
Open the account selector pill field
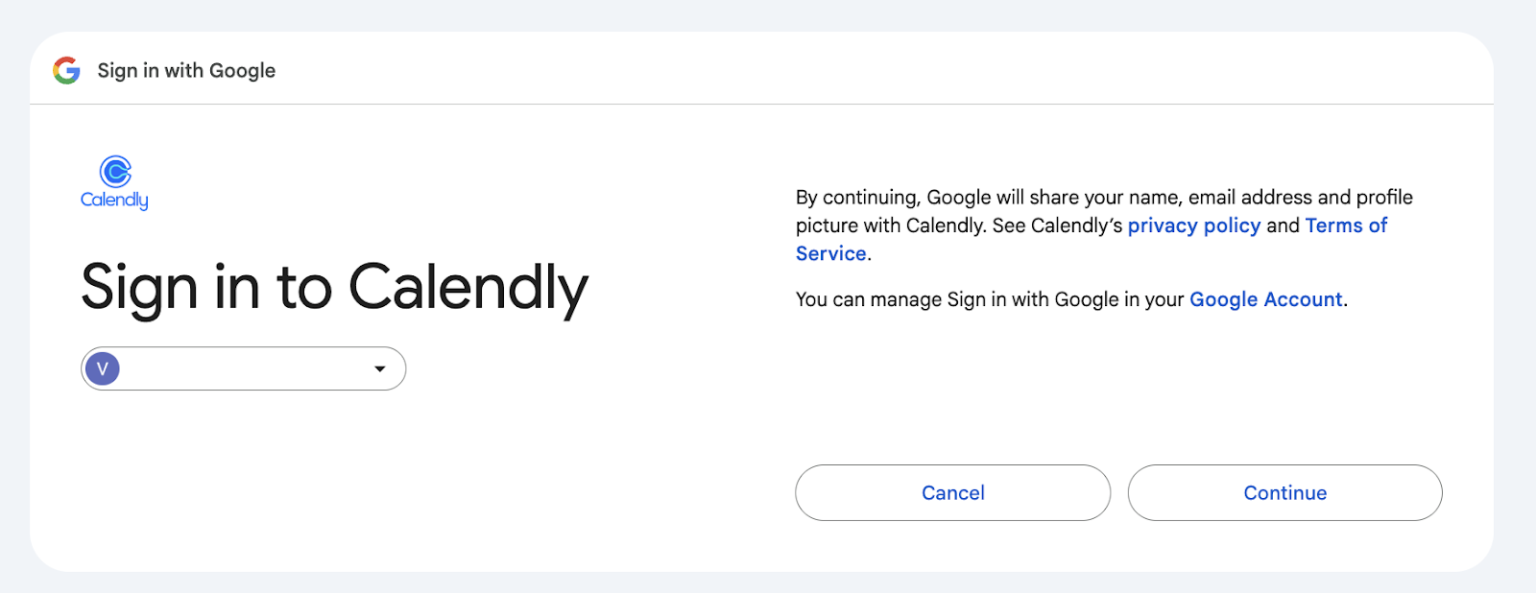pos(243,369)
